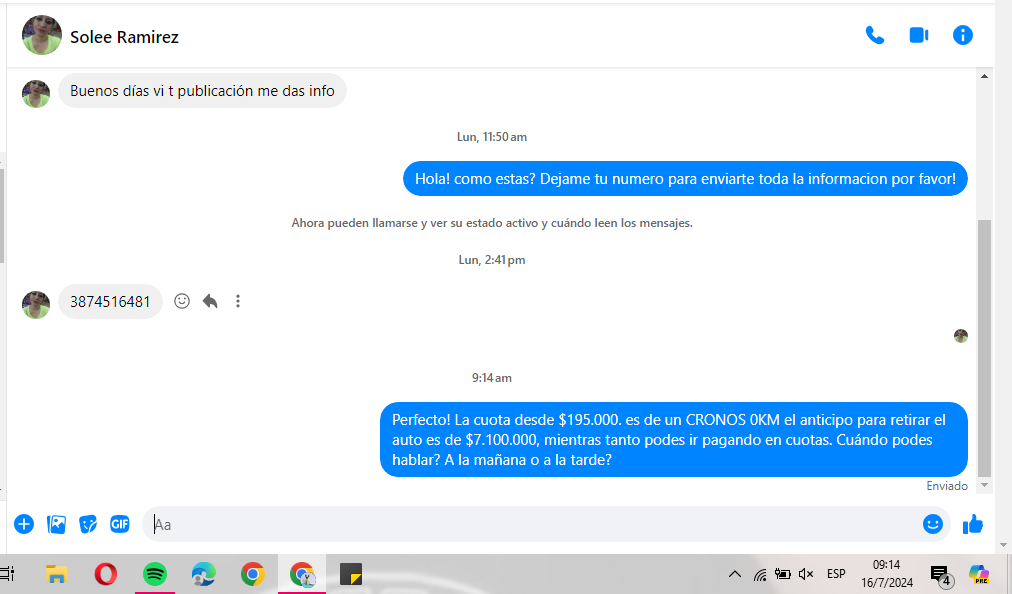Click the 'Hola! como estas?' sent message
The width and height of the screenshot is (1012, 594).
[685, 179]
